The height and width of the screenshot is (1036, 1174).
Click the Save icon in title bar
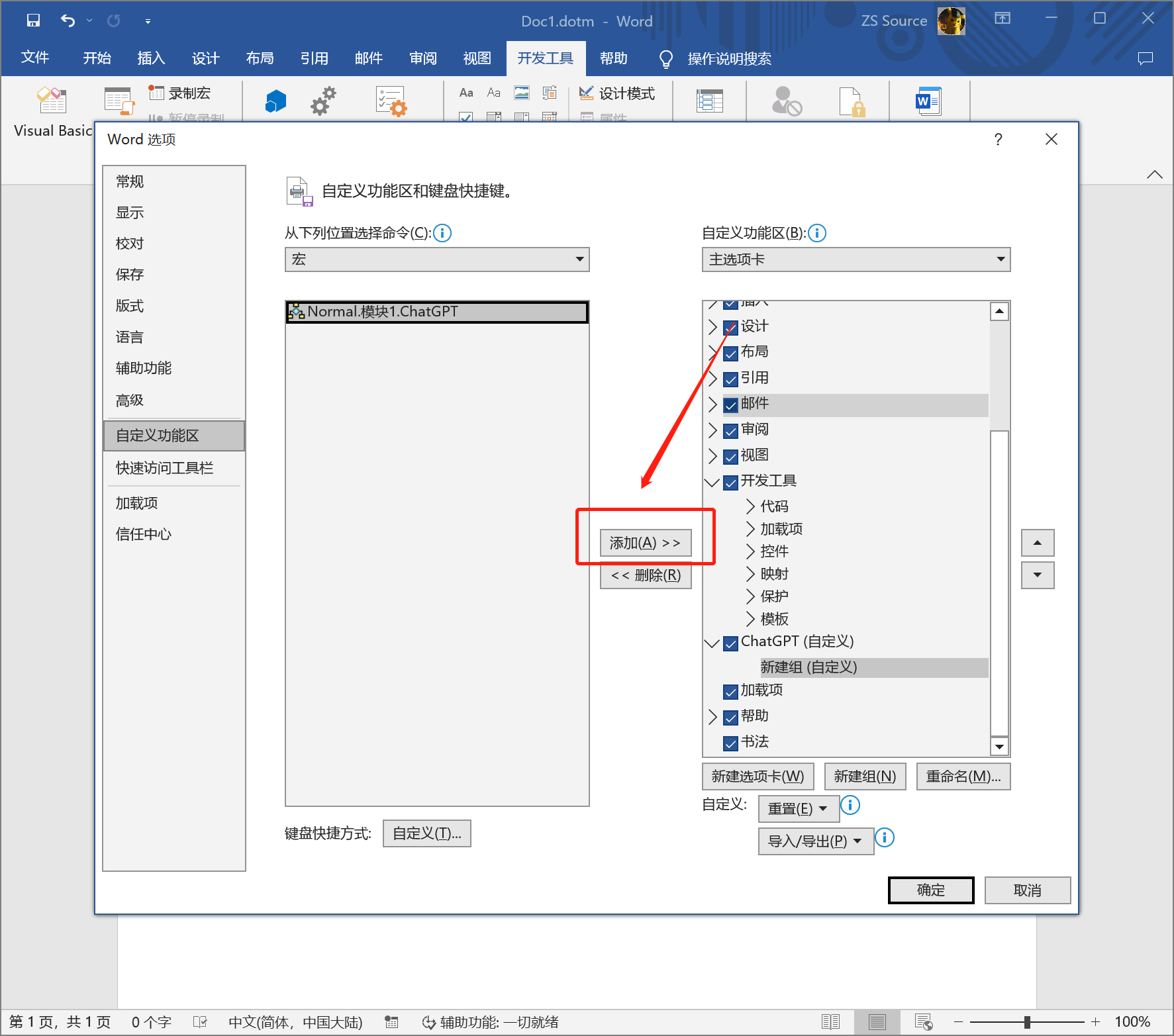tap(33, 21)
